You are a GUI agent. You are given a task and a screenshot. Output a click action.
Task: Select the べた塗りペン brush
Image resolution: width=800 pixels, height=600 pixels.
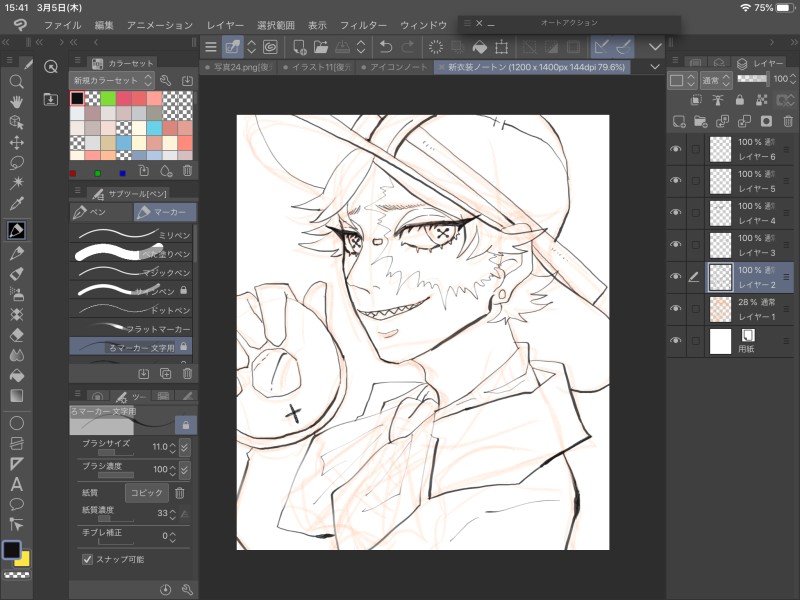[131, 253]
